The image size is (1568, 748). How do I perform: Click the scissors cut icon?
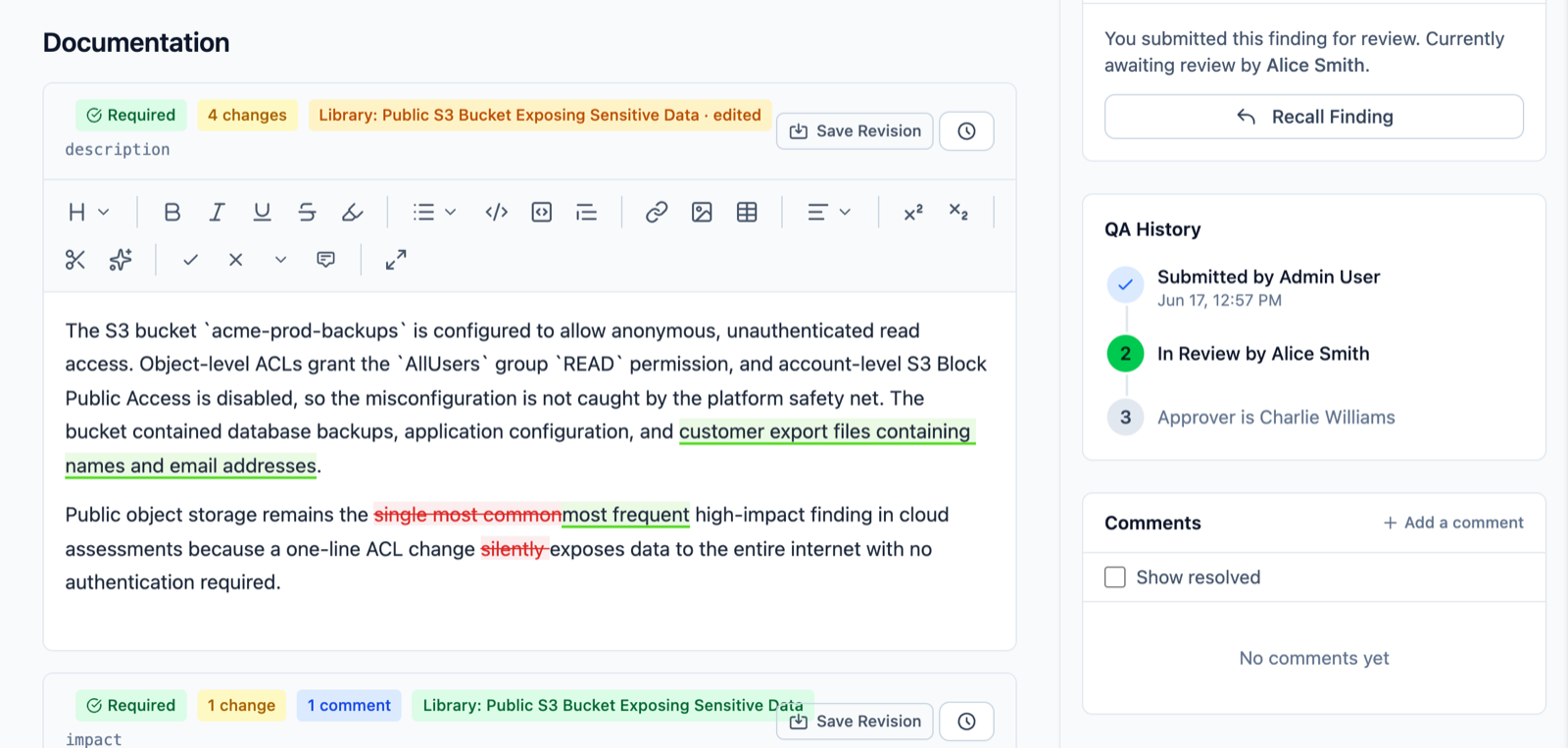tap(75, 260)
